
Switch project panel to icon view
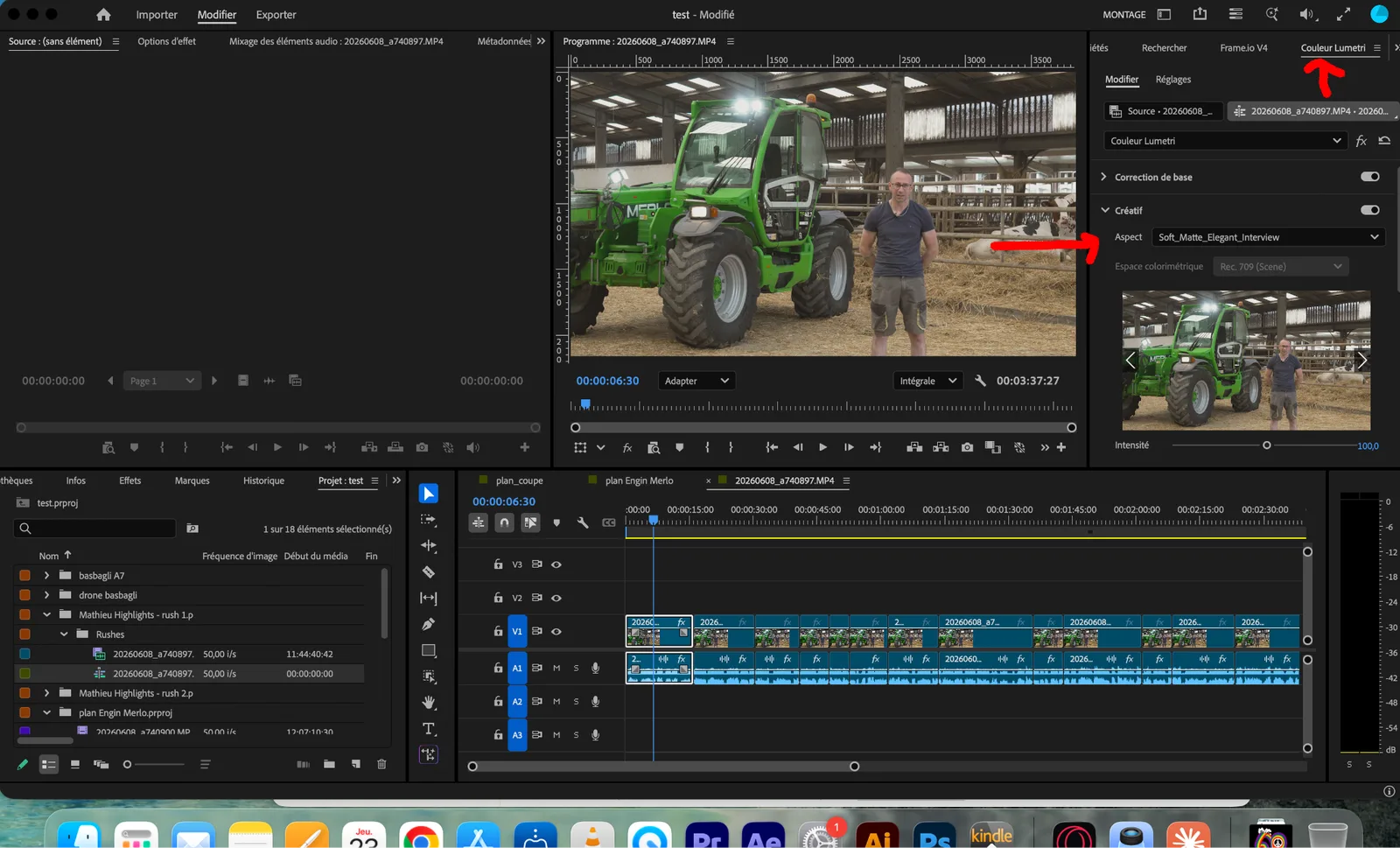(75, 764)
